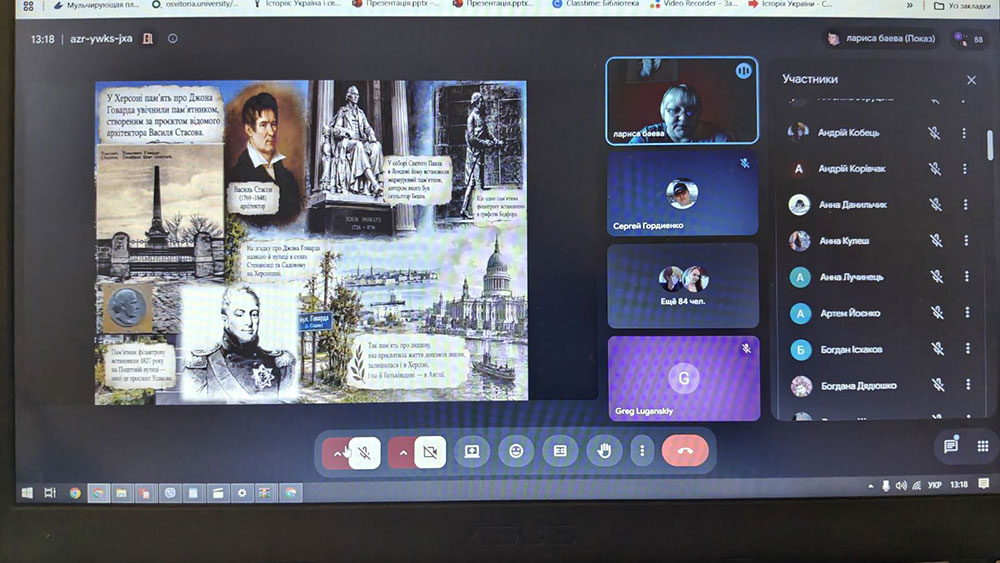Click the Ещё 84 чел. participants tile

[x=683, y=285]
